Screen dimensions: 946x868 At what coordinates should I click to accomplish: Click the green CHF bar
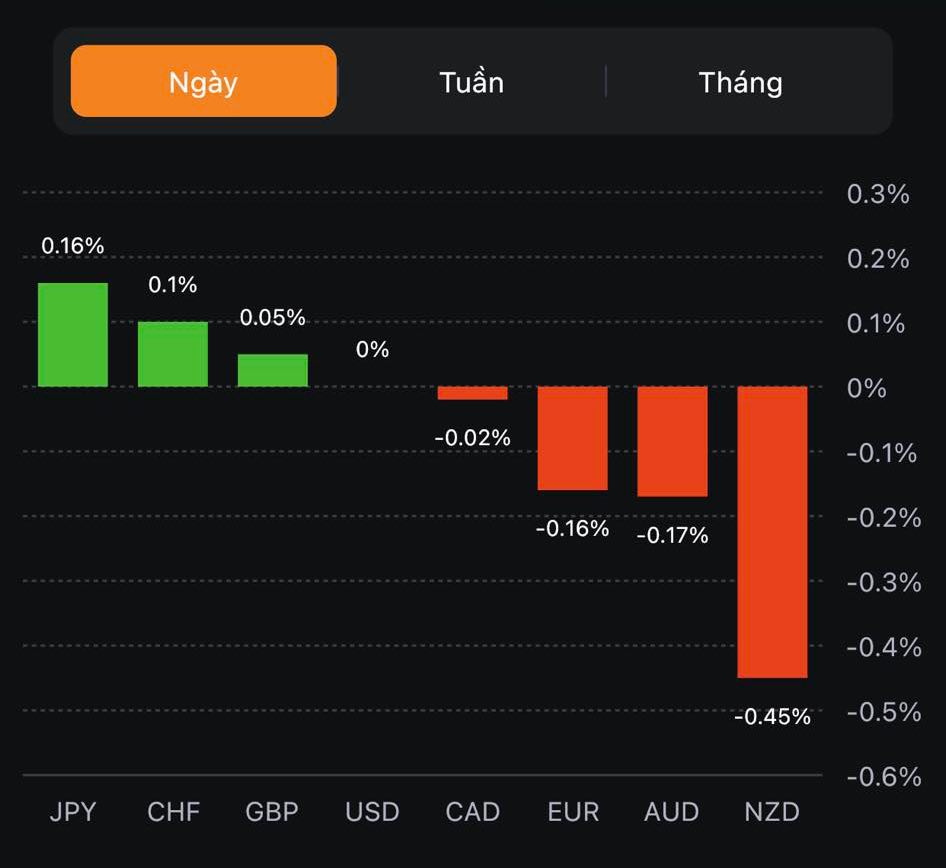pyautogui.click(x=173, y=354)
